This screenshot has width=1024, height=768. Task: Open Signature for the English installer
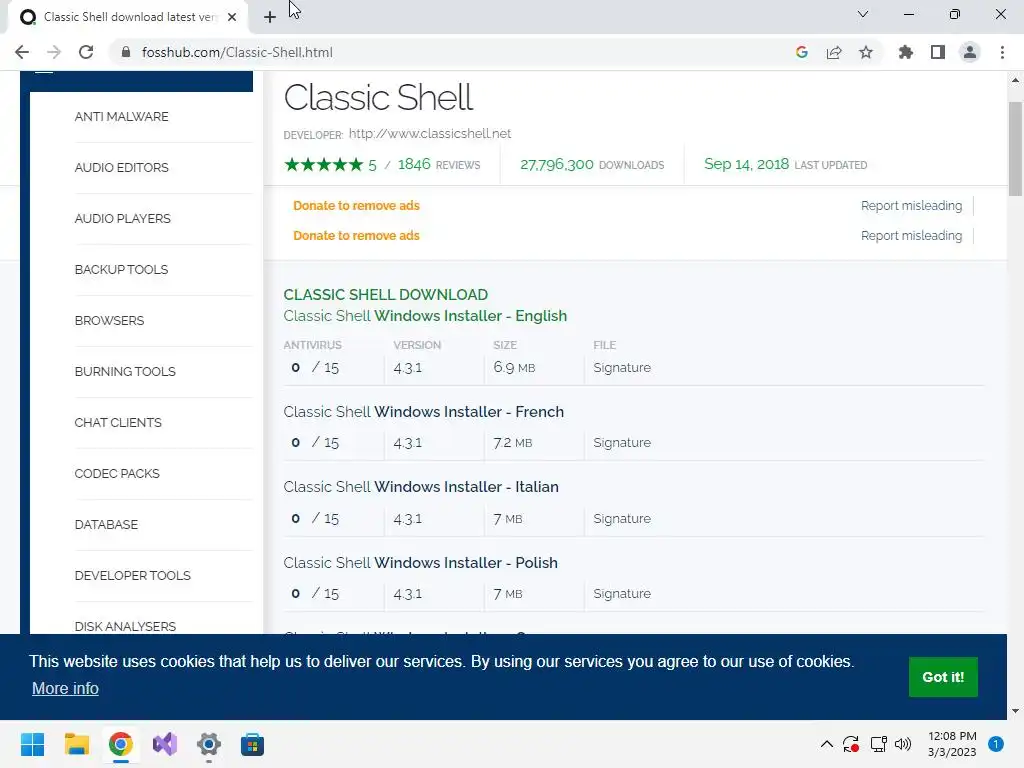click(x=622, y=367)
